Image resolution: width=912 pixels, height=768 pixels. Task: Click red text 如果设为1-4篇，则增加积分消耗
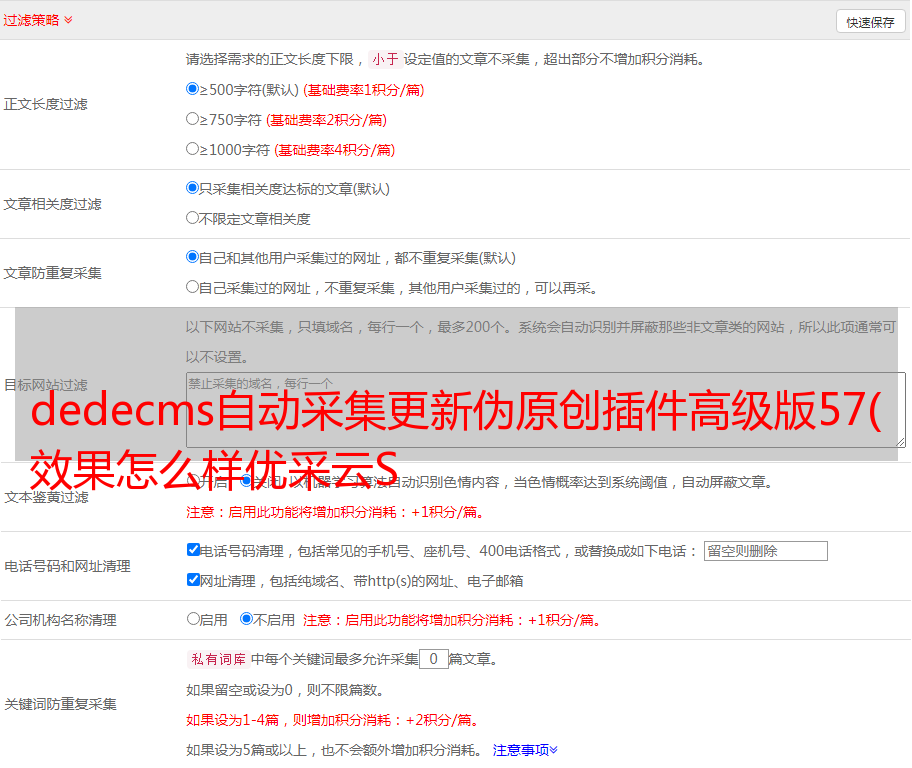coord(333,720)
